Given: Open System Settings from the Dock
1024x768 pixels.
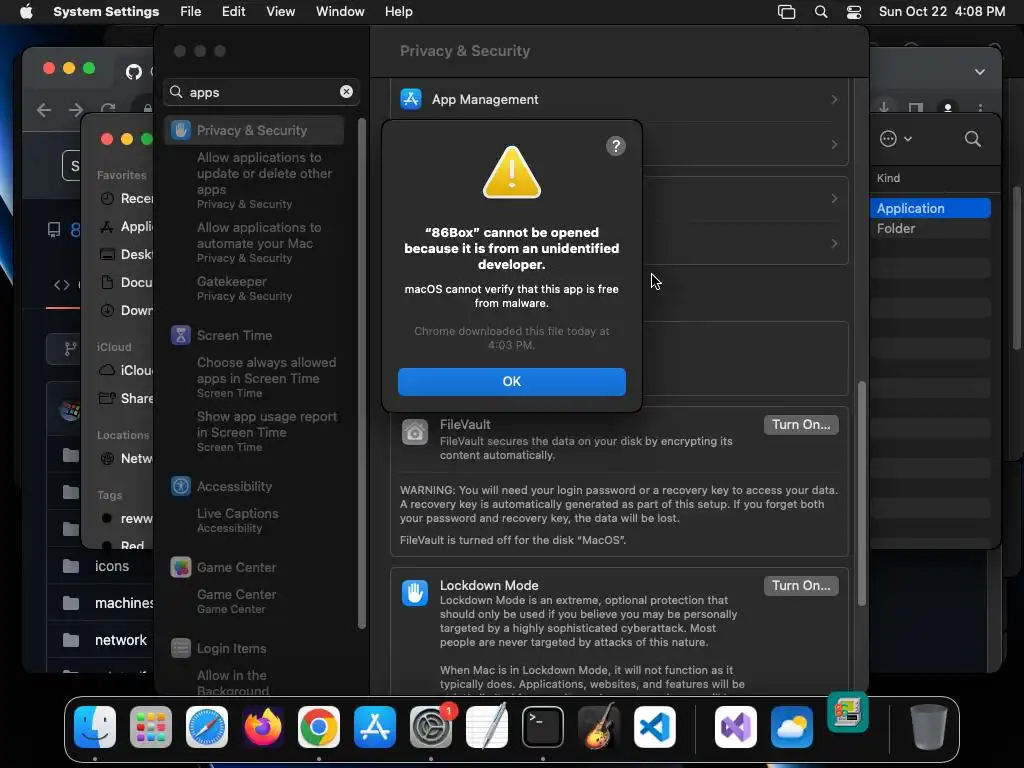Looking at the screenshot, I should point(431,727).
